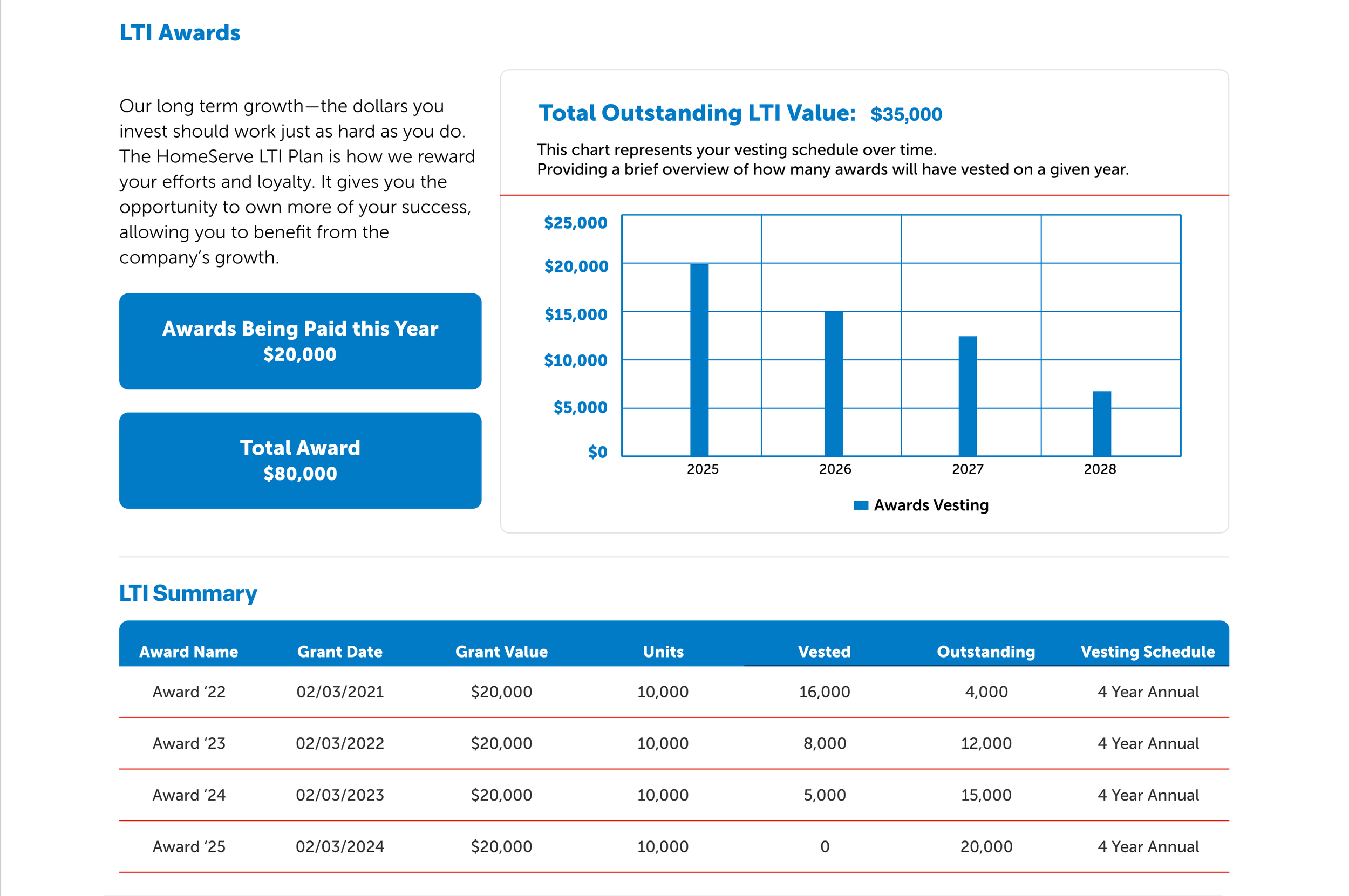
Task: Select the Award '25 row name
Action: point(189,846)
